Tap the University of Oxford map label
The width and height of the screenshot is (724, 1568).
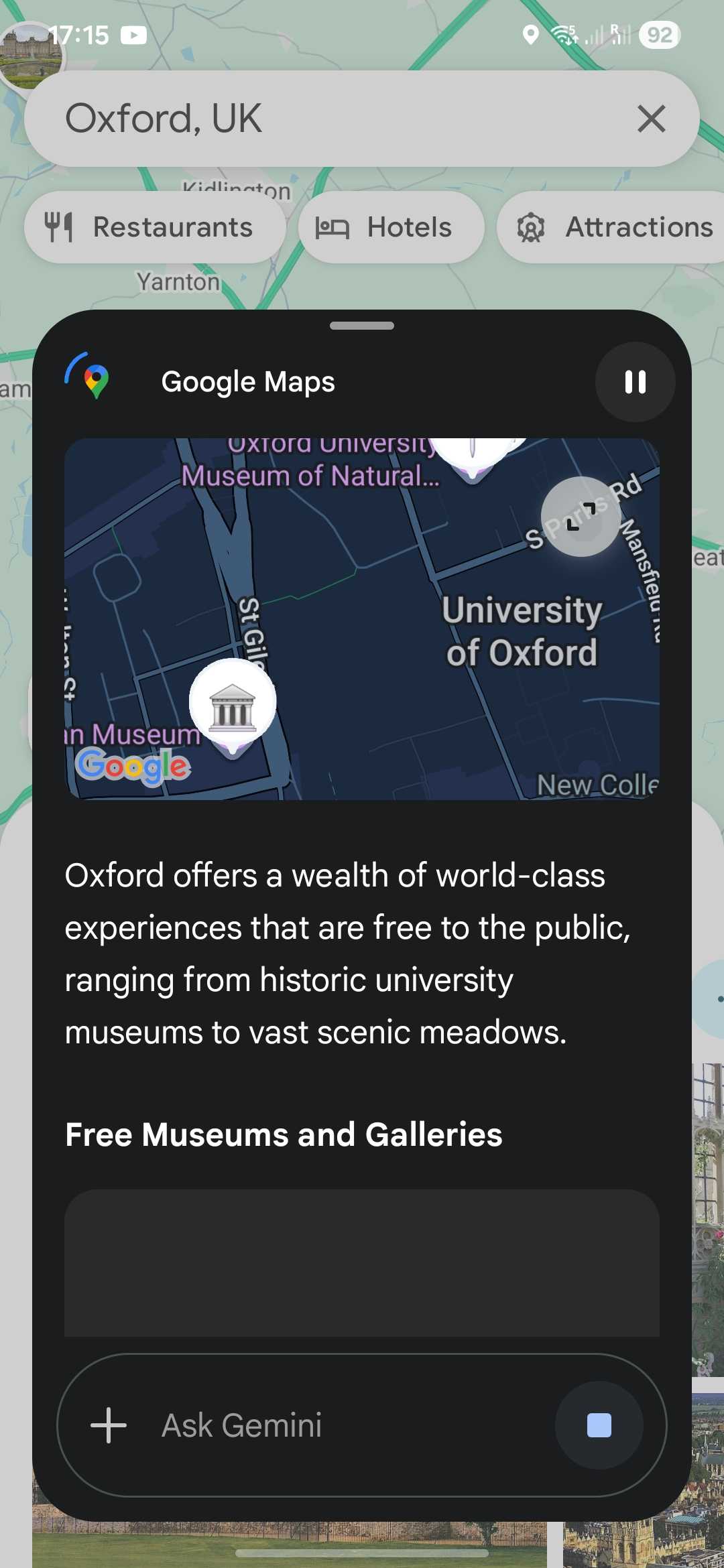coord(522,631)
